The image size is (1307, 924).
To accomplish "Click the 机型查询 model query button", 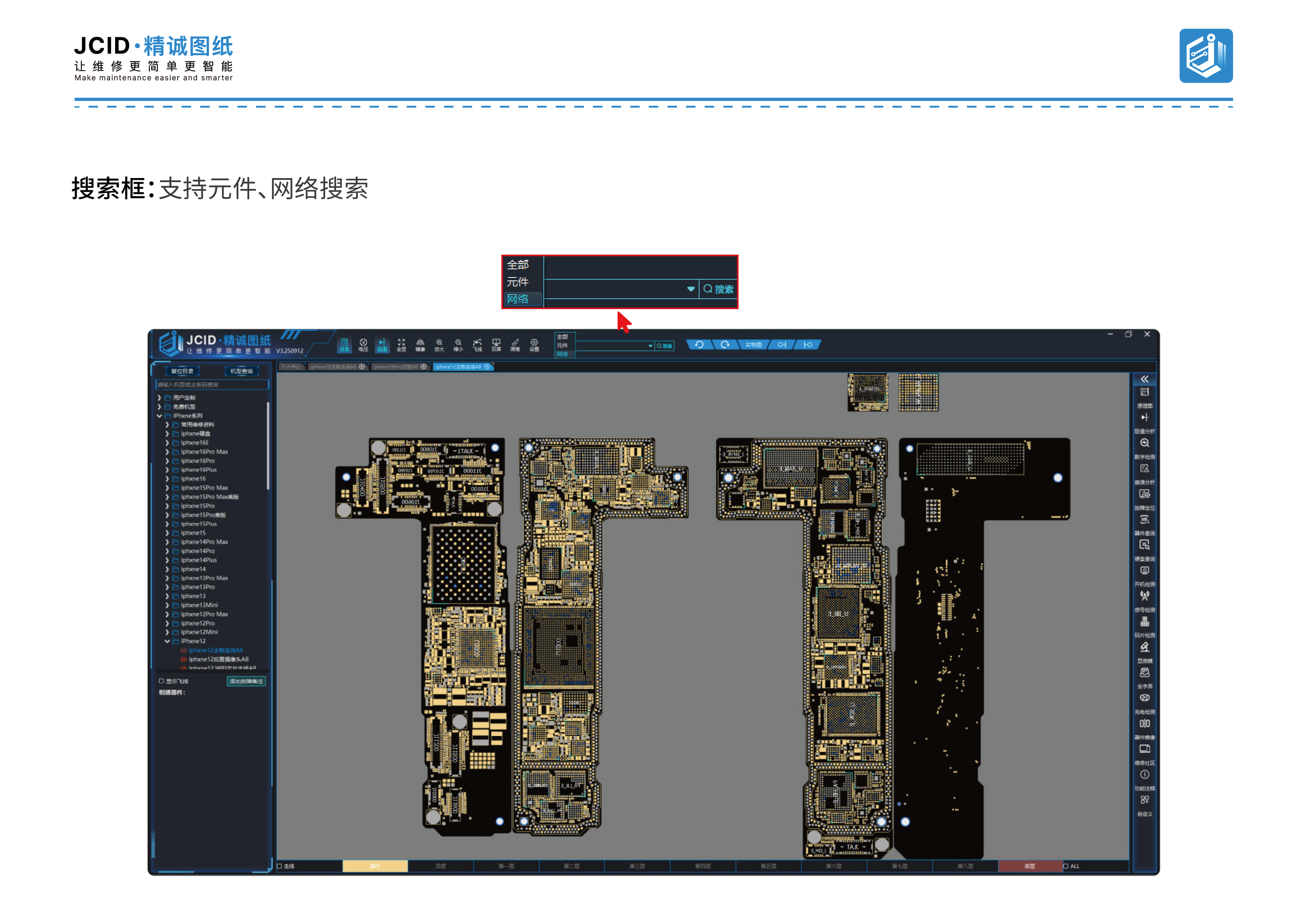I will [x=241, y=371].
